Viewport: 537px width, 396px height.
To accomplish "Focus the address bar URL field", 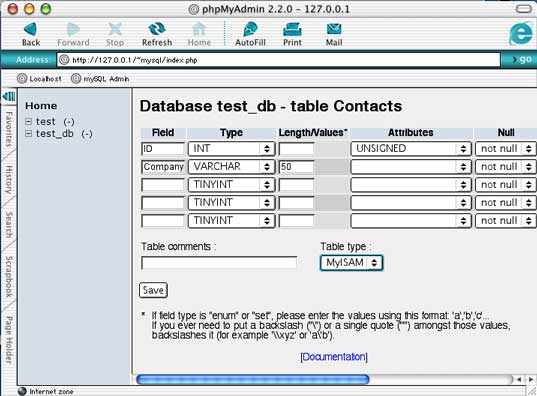I will [x=278, y=60].
